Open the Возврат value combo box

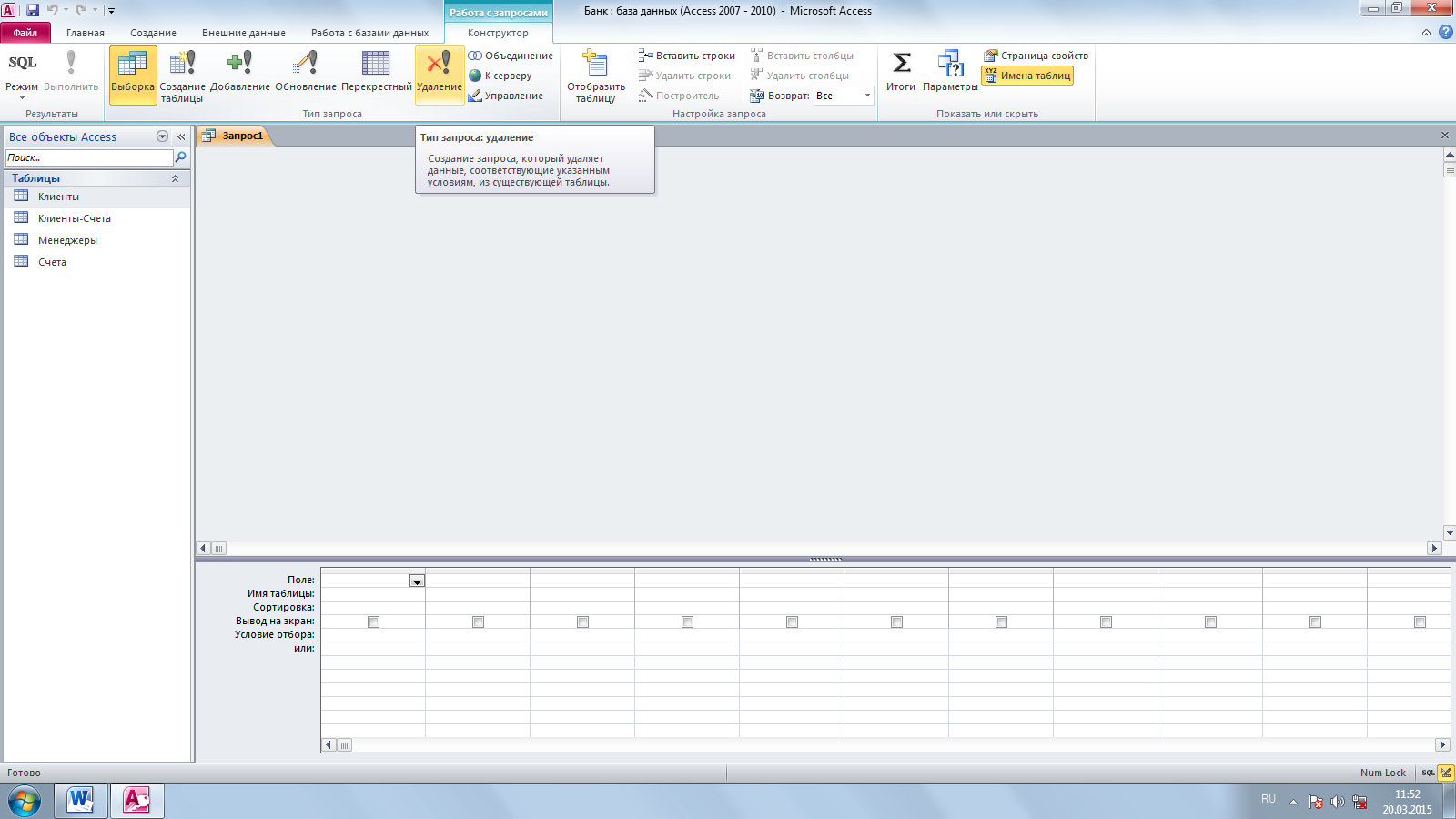coord(844,96)
